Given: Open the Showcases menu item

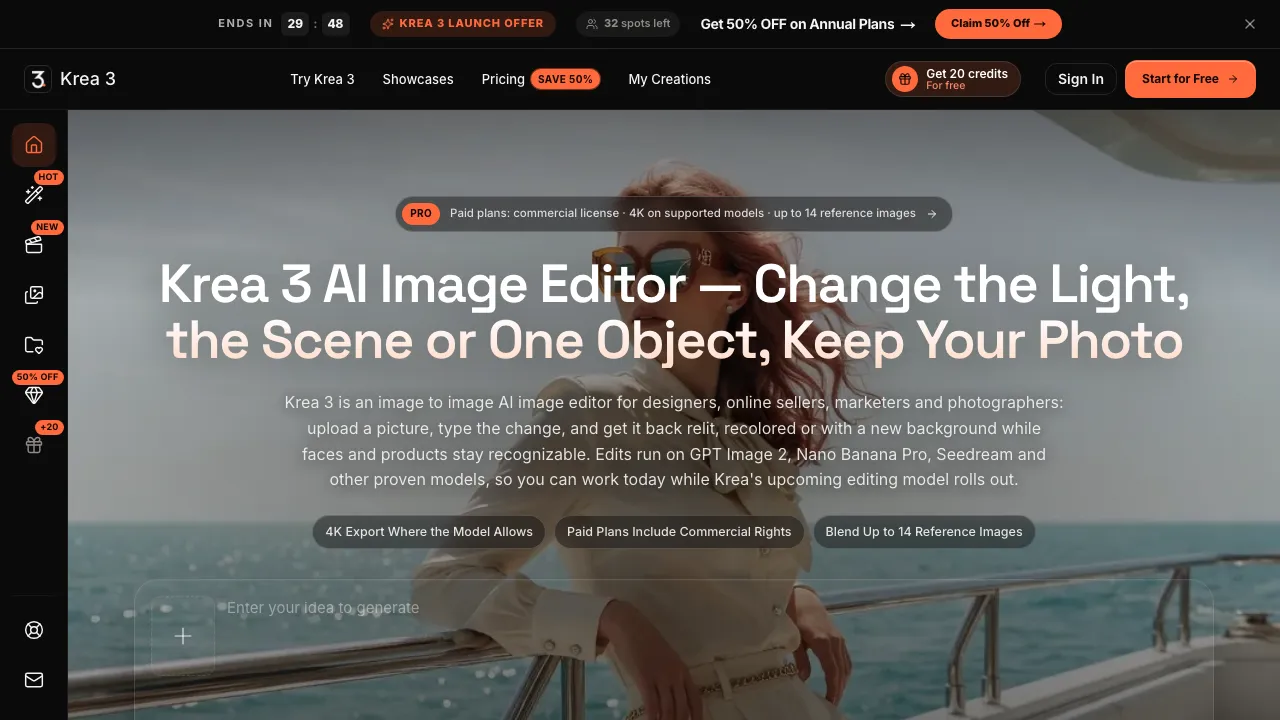Looking at the screenshot, I should [418, 79].
